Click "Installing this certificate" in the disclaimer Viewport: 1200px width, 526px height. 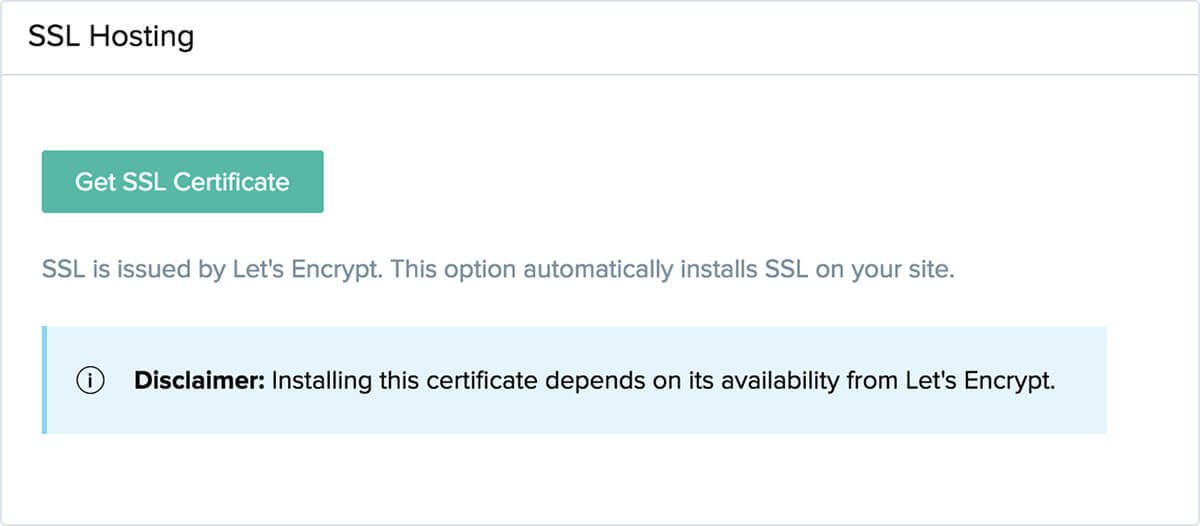(377, 381)
